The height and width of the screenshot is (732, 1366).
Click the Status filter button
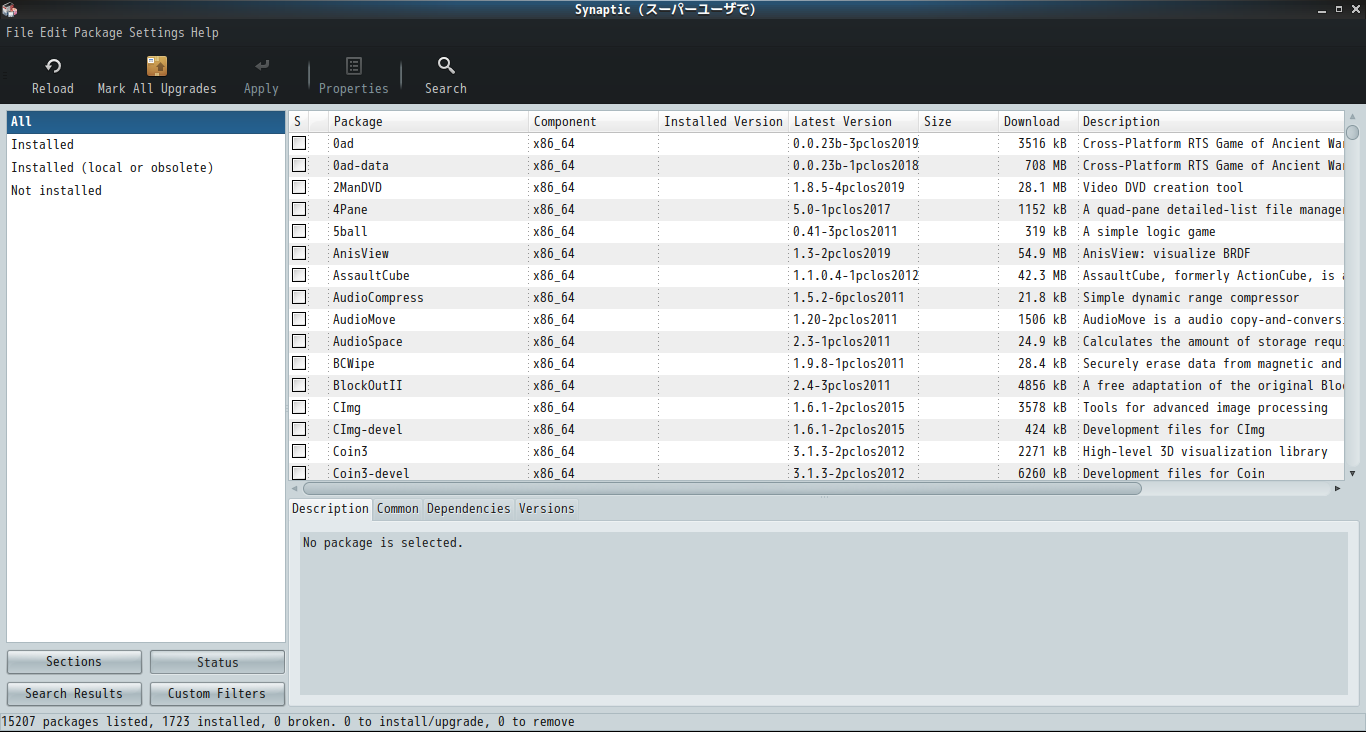(217, 662)
